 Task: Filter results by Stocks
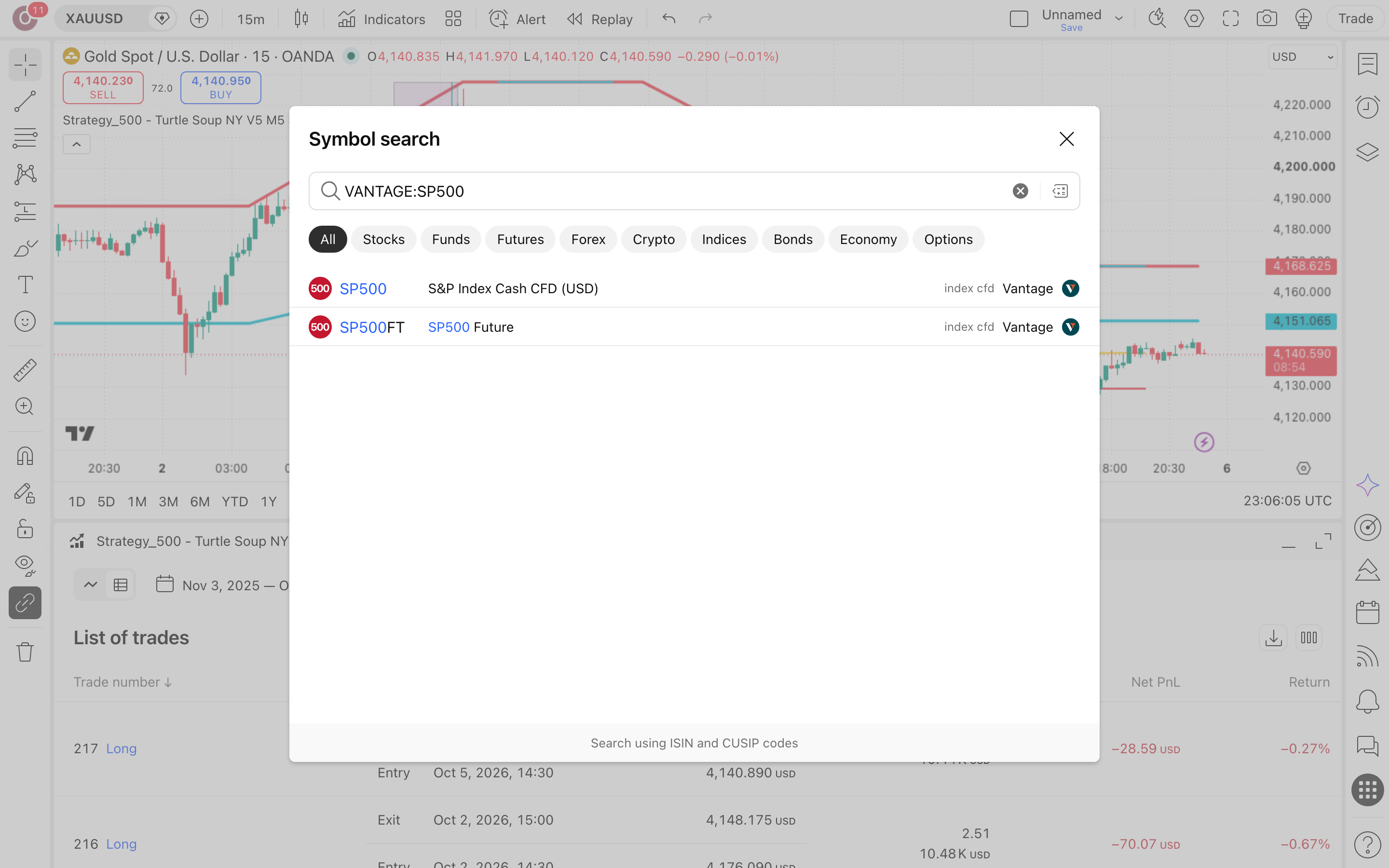pyautogui.click(x=383, y=239)
